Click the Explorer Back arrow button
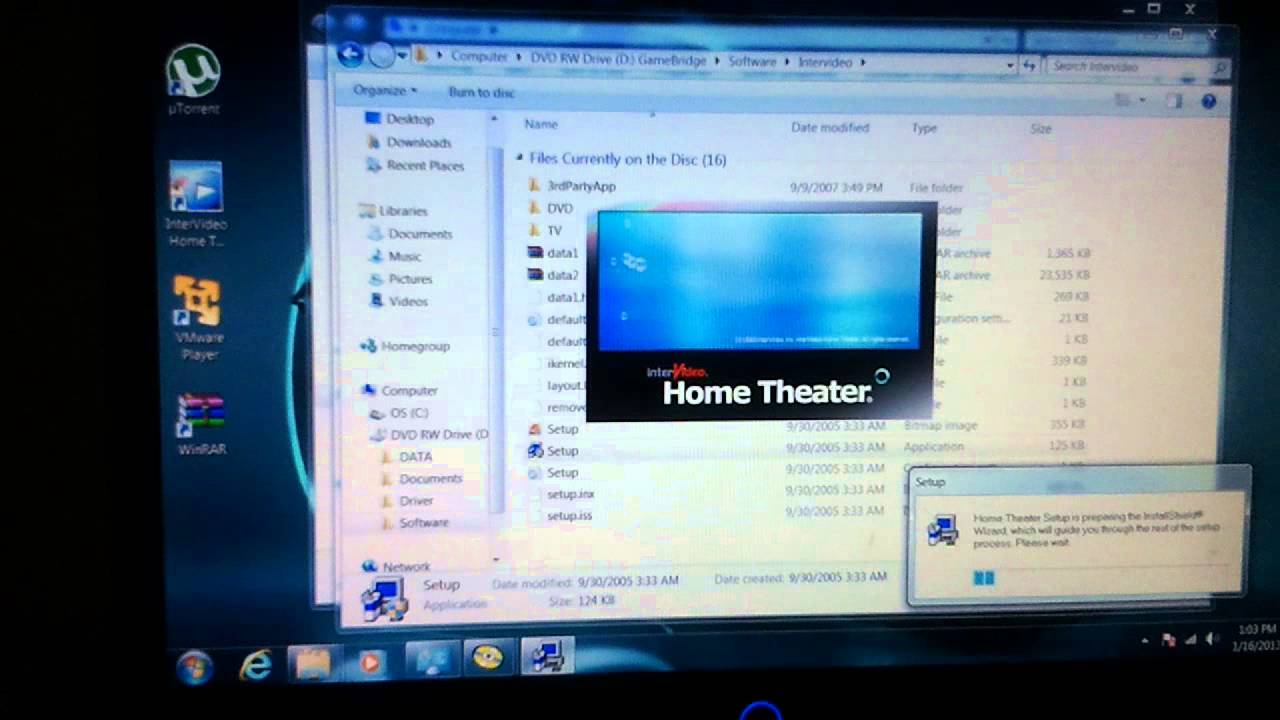The image size is (1280, 720). pyautogui.click(x=350, y=55)
